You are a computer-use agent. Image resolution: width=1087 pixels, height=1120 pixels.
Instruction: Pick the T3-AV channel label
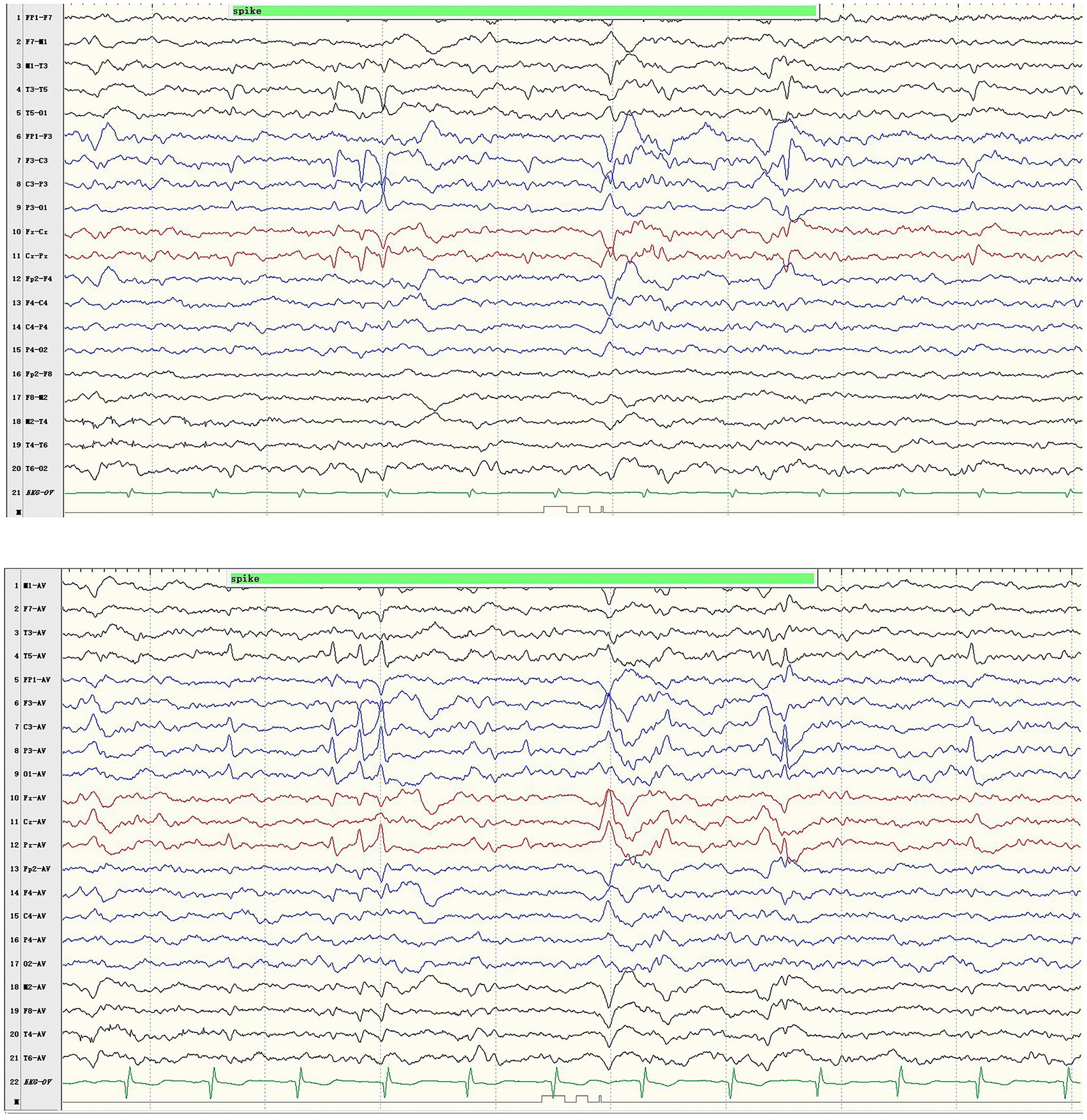tap(34, 633)
